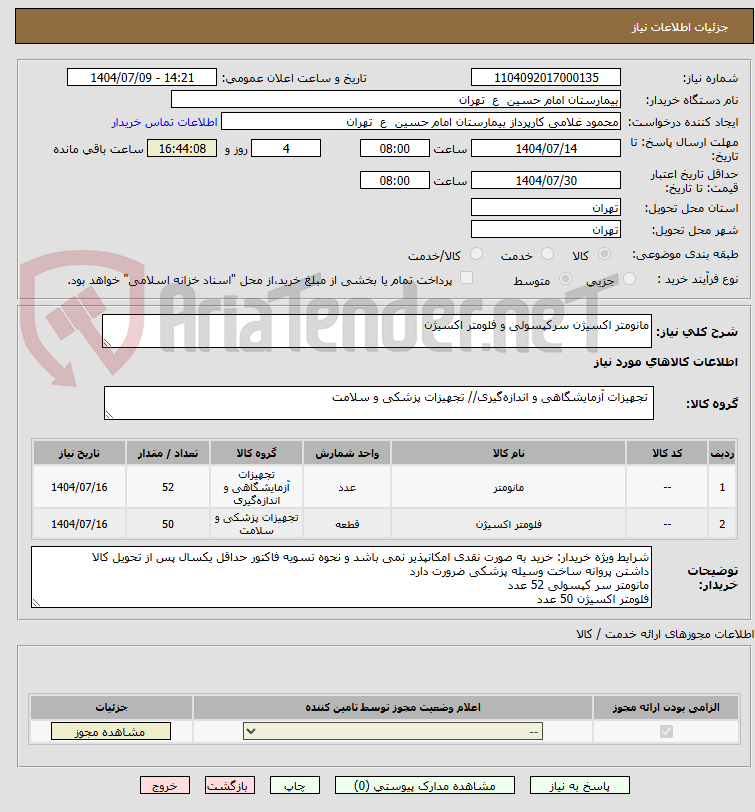The image size is (755, 812).
Task: Click the buyer notes textarea
Action: (341, 577)
